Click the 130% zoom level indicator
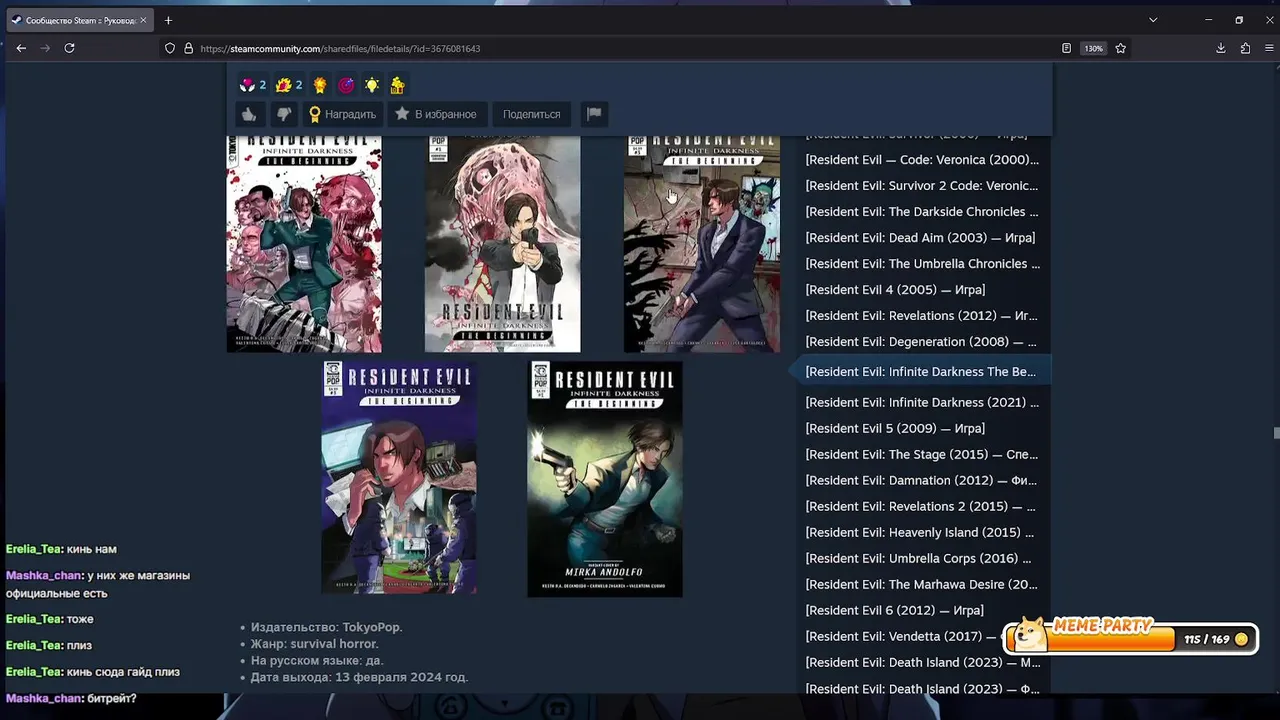Viewport: 1280px width, 720px height. 1094,48
